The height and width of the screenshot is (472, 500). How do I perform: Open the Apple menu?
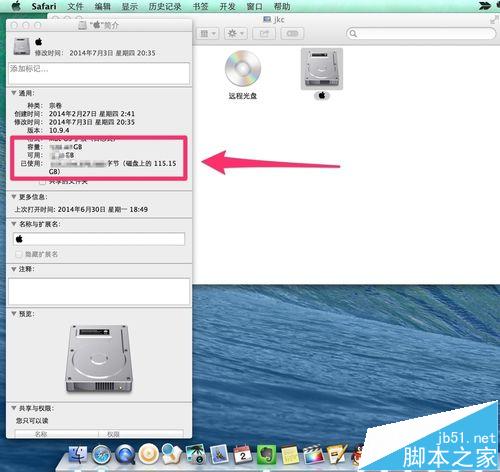(16, 6)
